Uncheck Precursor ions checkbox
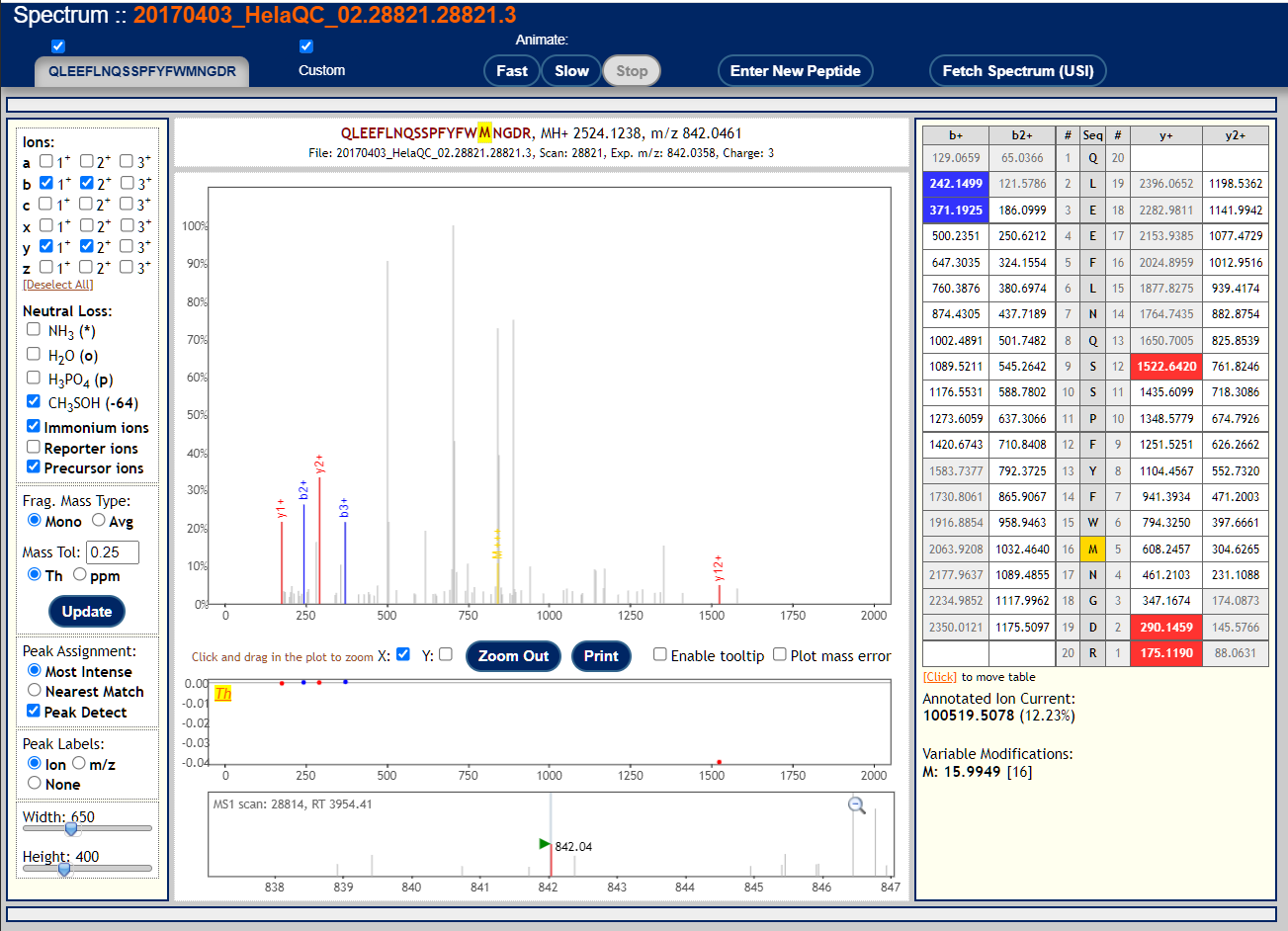1288x931 pixels. click(x=34, y=466)
